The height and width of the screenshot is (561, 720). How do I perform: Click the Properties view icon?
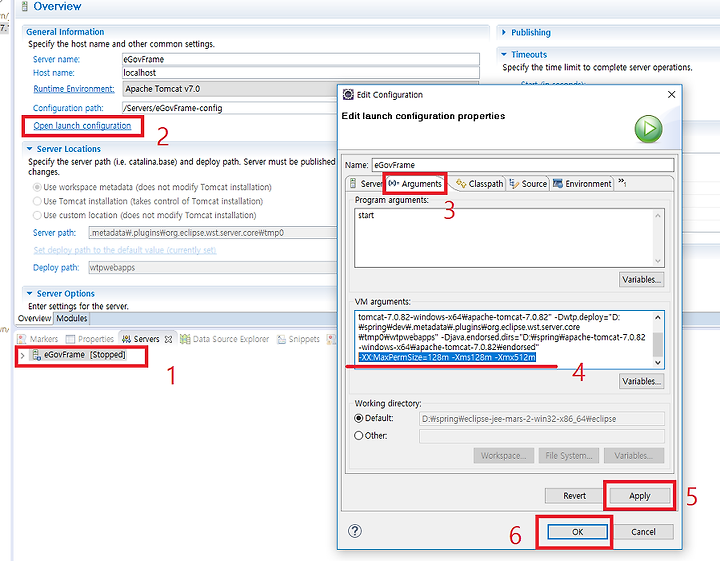70,339
